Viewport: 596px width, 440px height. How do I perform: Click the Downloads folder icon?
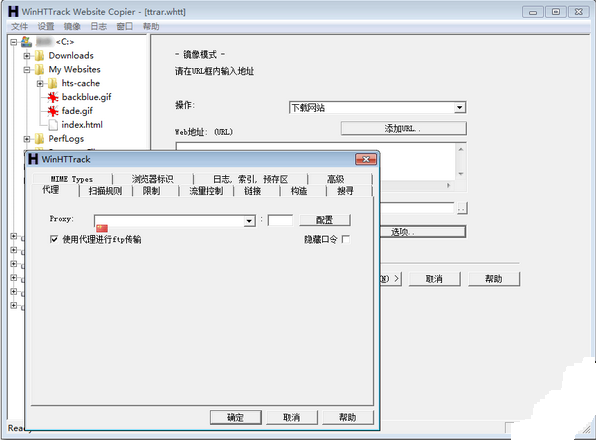tap(39, 56)
